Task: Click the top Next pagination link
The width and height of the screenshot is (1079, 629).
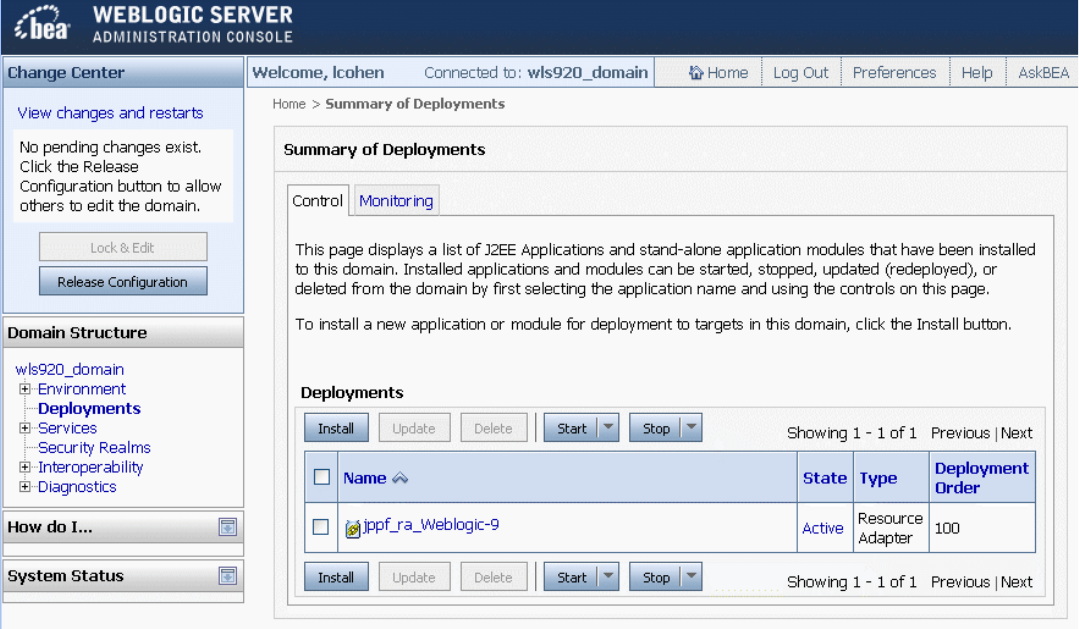Action: 1016,433
